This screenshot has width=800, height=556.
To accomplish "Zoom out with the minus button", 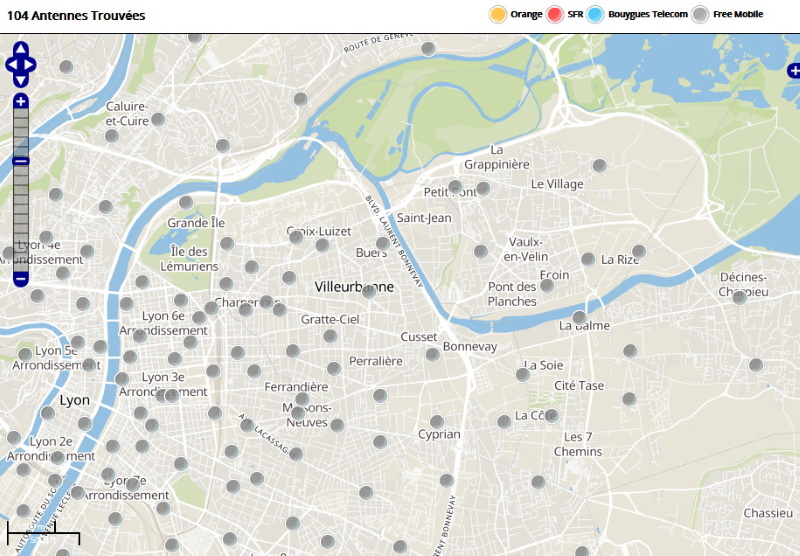I will (21, 279).
